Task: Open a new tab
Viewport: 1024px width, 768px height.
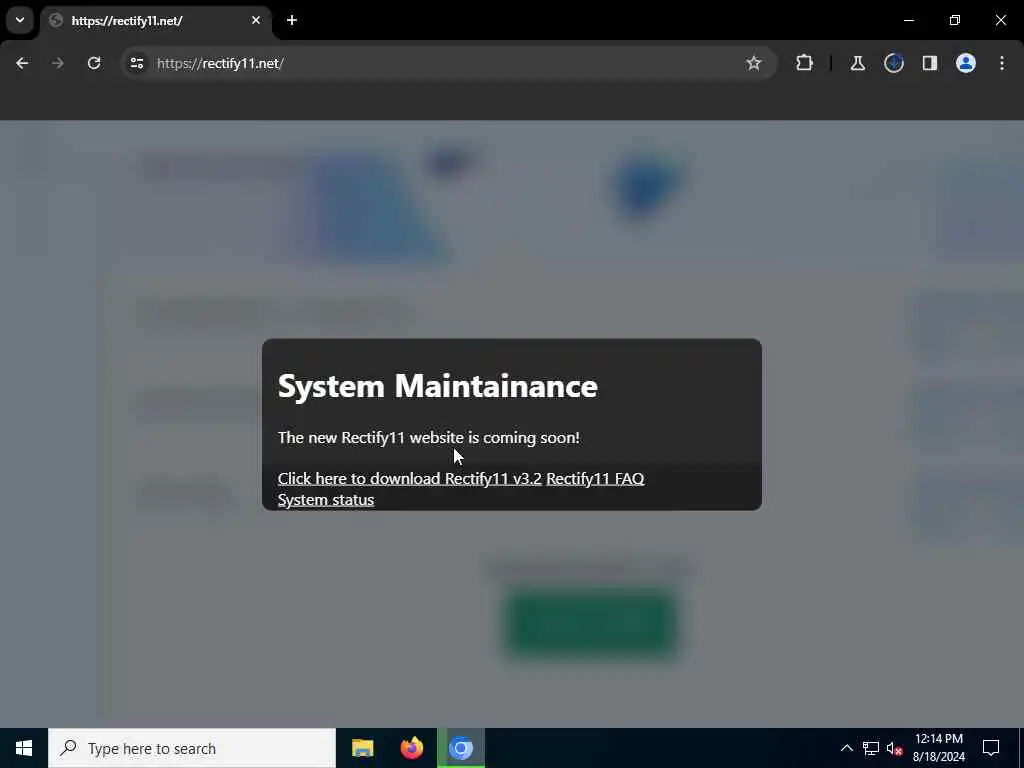Action: pyautogui.click(x=292, y=20)
